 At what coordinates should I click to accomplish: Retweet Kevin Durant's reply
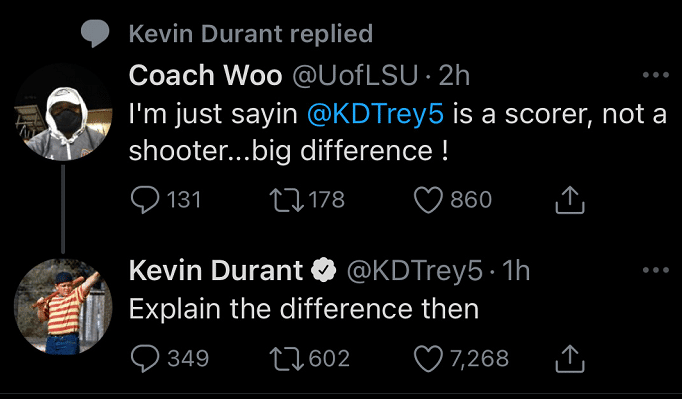tap(287, 358)
